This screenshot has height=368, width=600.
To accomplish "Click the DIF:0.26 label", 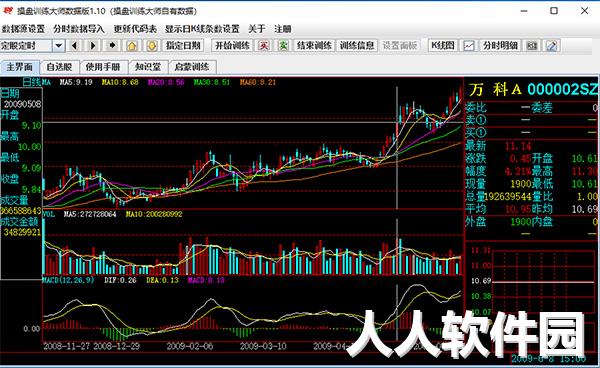I will [120, 280].
